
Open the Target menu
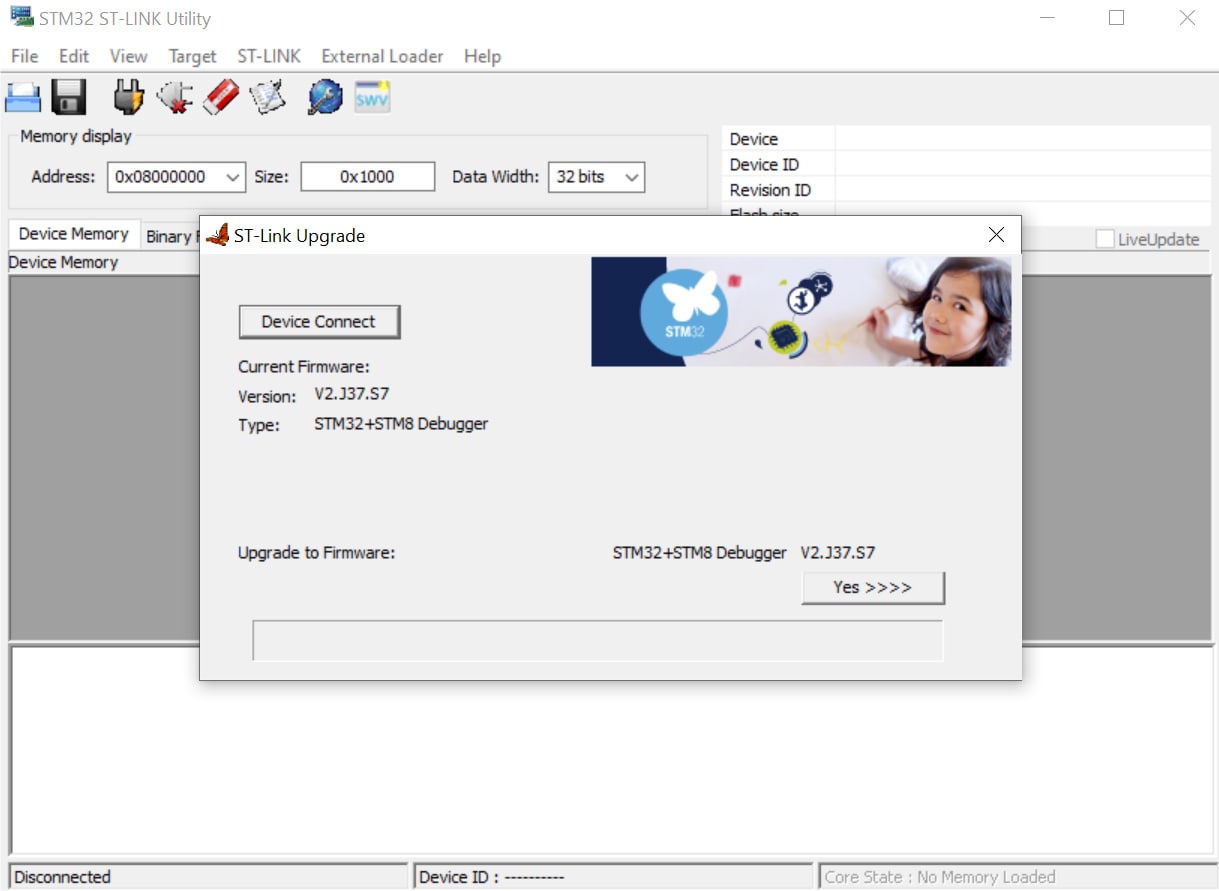coord(192,56)
